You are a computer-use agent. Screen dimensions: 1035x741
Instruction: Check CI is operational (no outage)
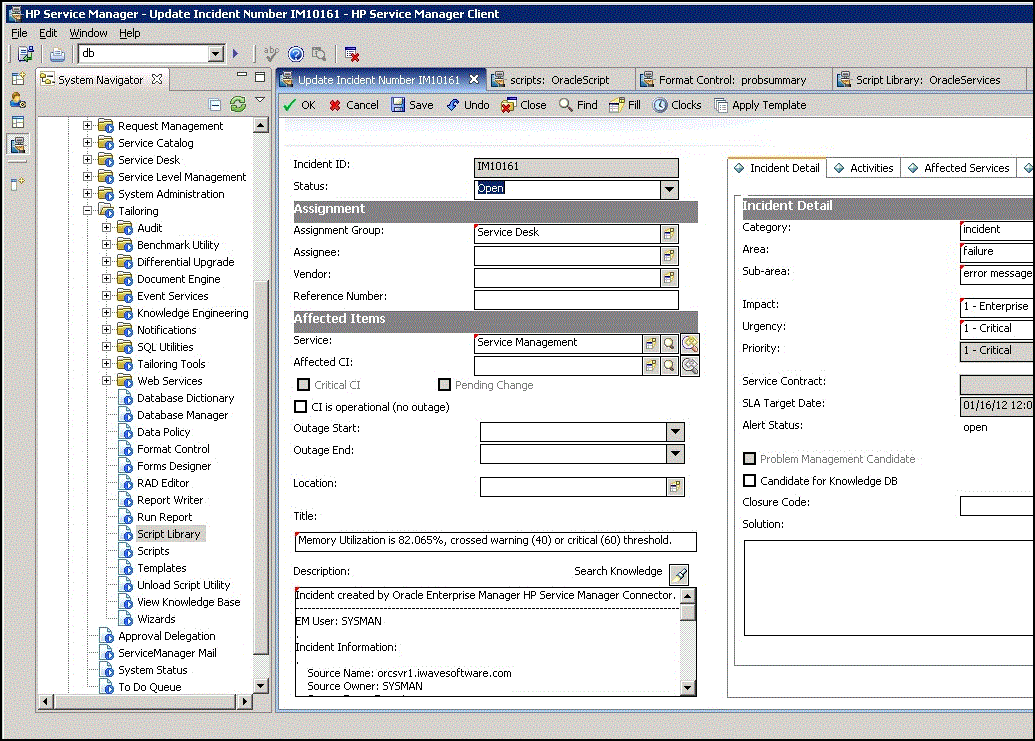(x=300, y=406)
